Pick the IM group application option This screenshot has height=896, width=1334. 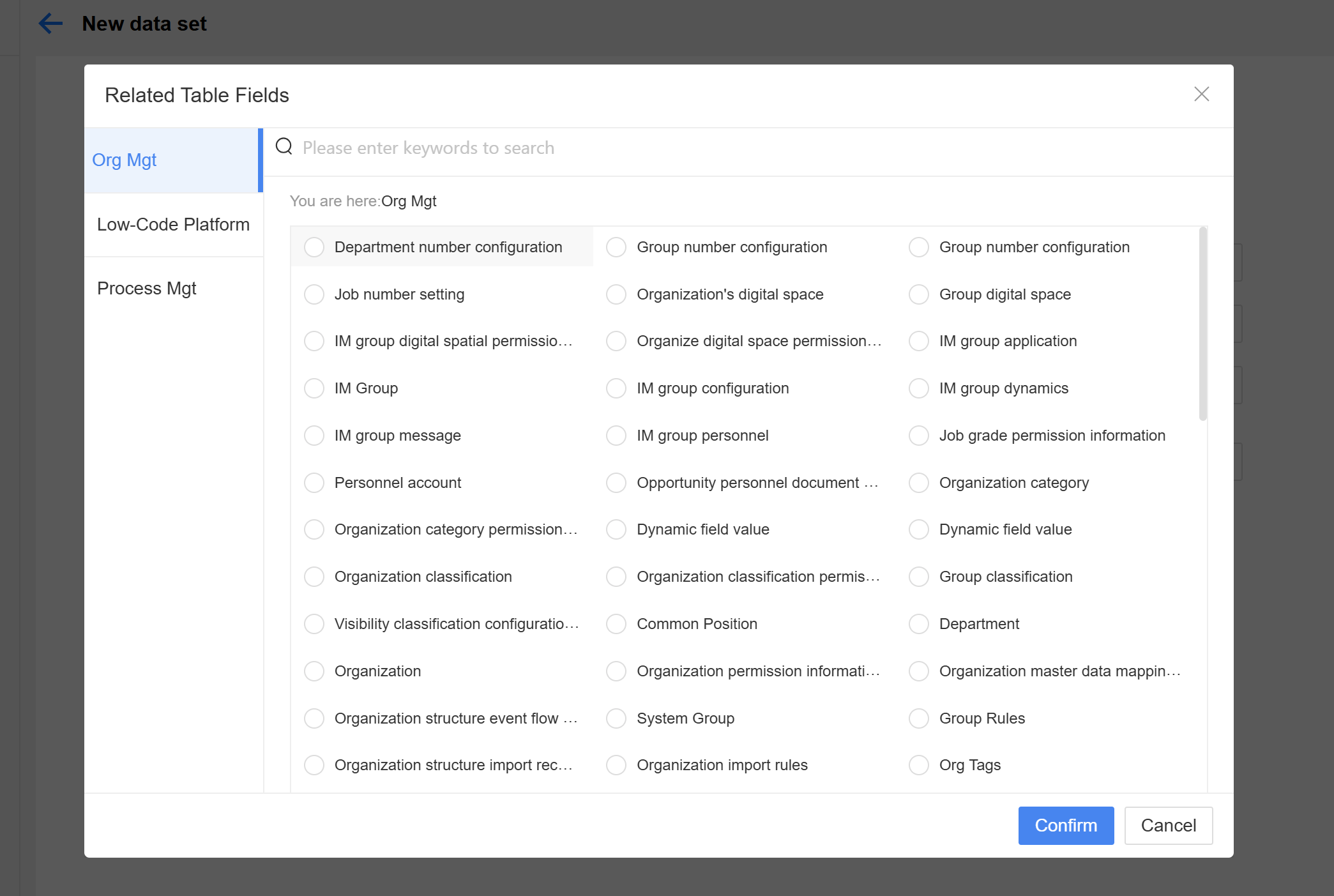[919, 341]
